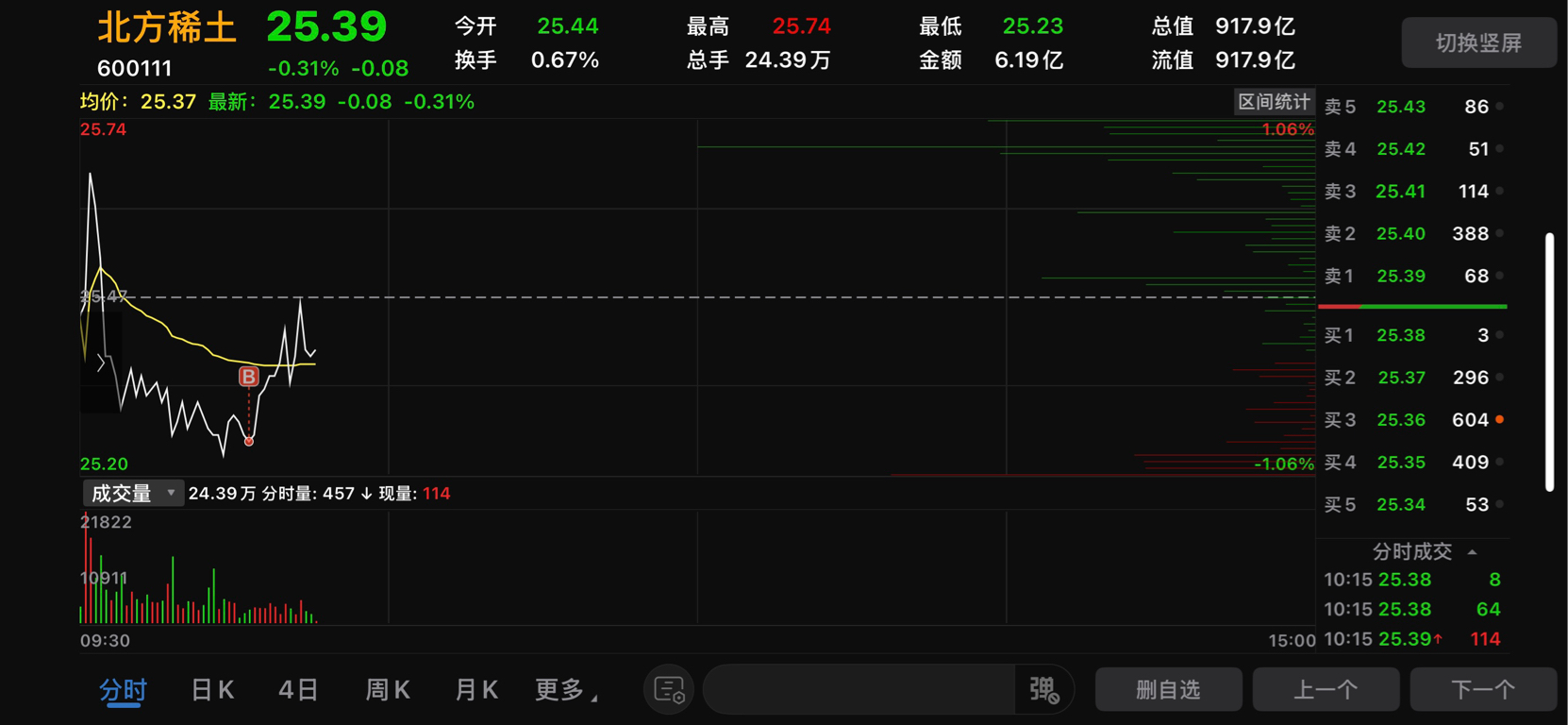Click the 卖3 price 25.41
Image resolution: width=1568 pixels, height=725 pixels.
(1401, 191)
